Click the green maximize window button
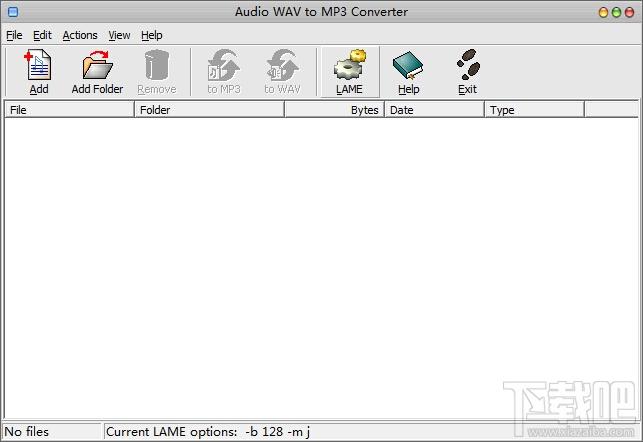643x442 pixels. pos(616,12)
